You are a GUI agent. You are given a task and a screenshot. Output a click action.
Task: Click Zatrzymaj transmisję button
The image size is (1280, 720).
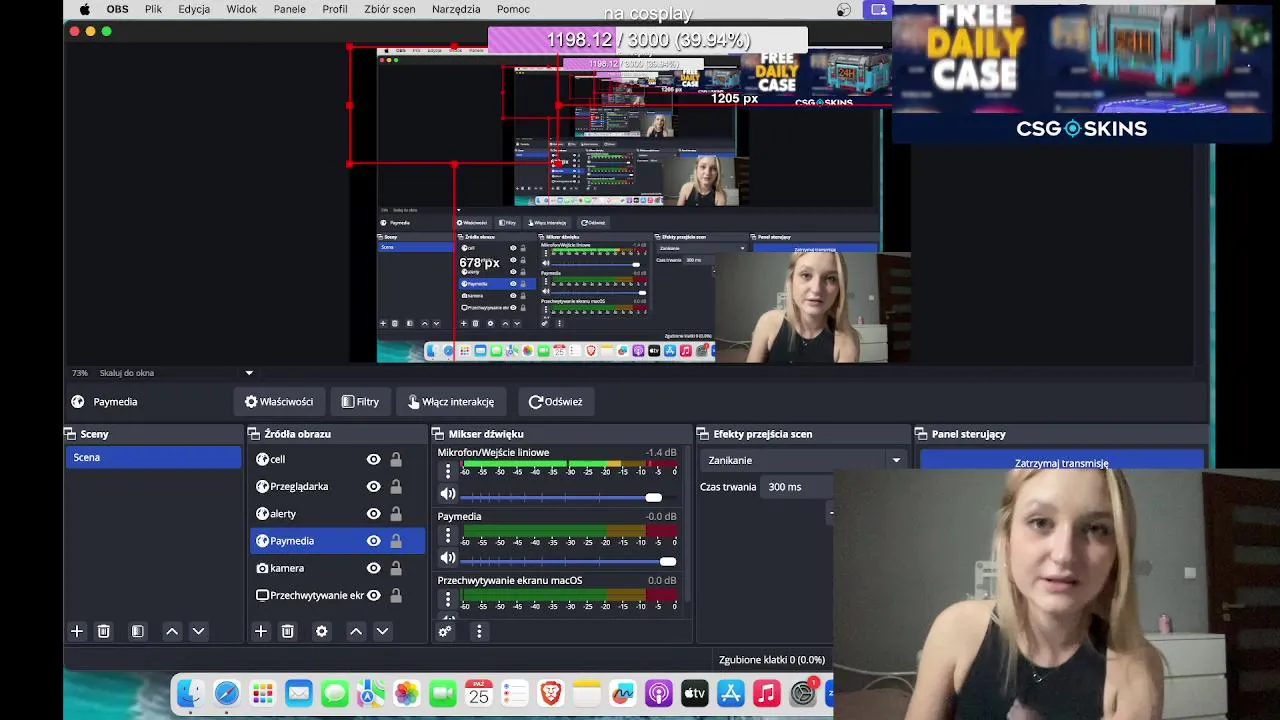coord(1062,462)
